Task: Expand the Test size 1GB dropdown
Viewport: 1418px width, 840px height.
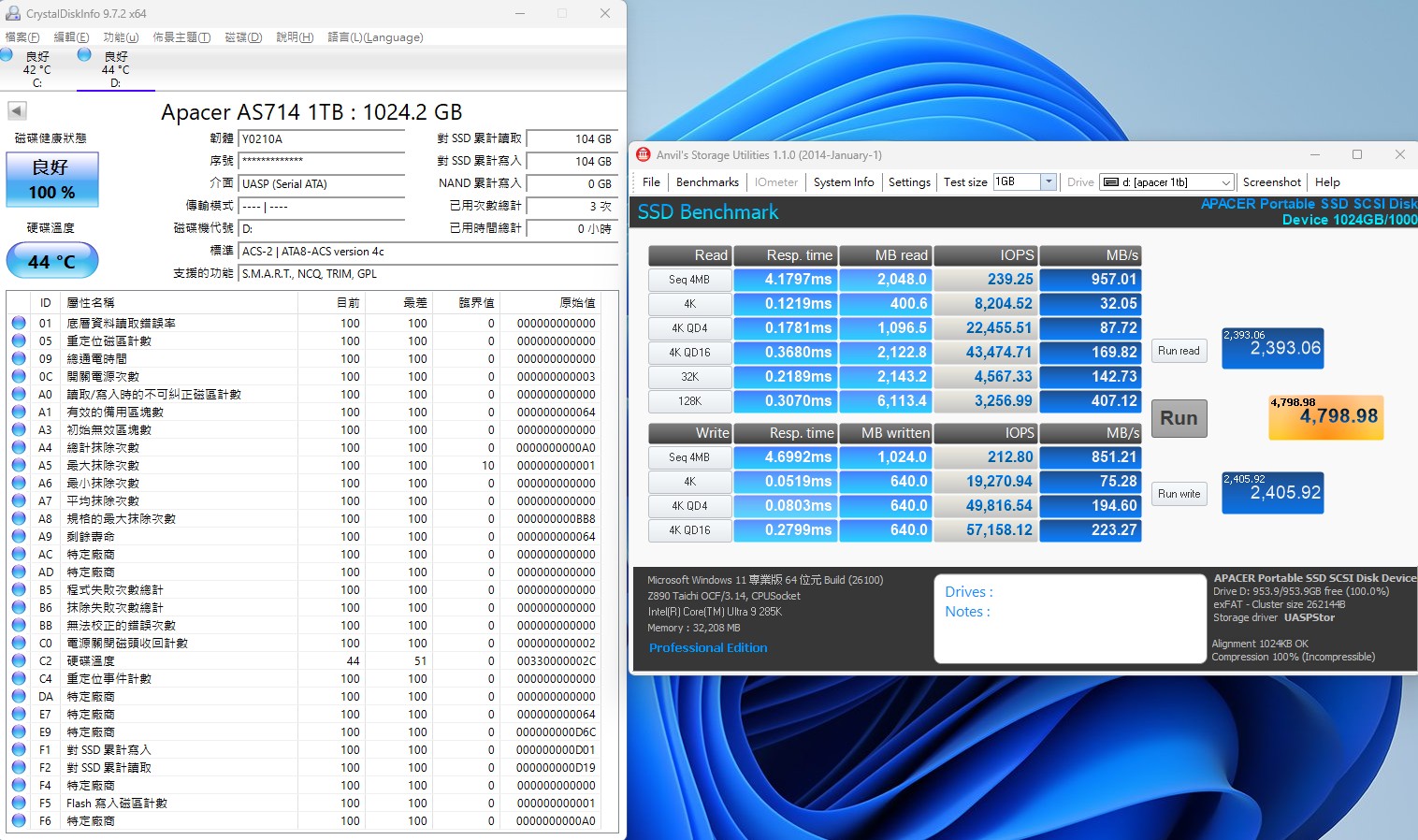Action: (x=1049, y=181)
